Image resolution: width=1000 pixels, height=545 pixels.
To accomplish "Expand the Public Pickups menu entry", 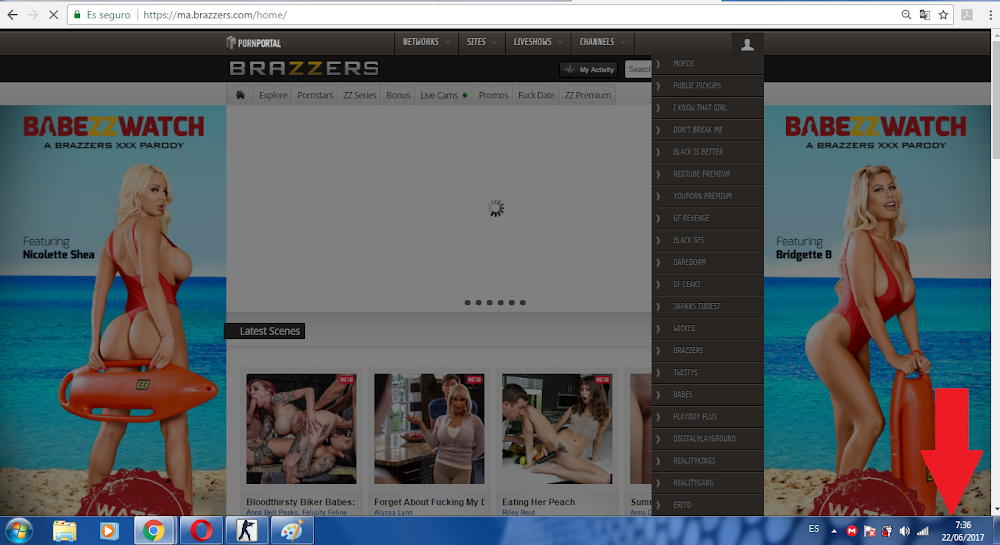I will point(707,85).
